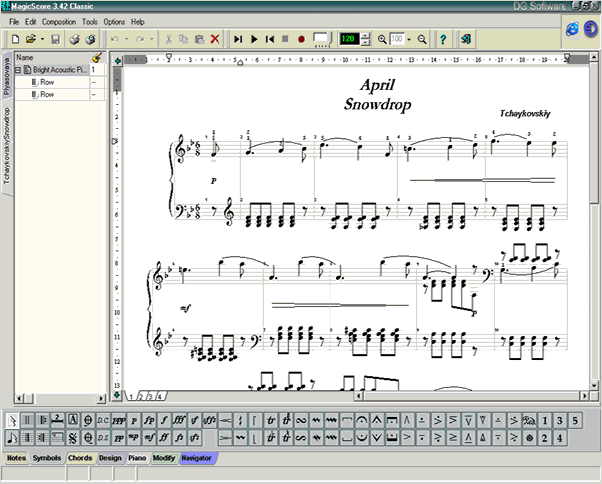The width and height of the screenshot is (602, 484).
Task: Go to page 4 tab of the score
Action: click(x=160, y=396)
